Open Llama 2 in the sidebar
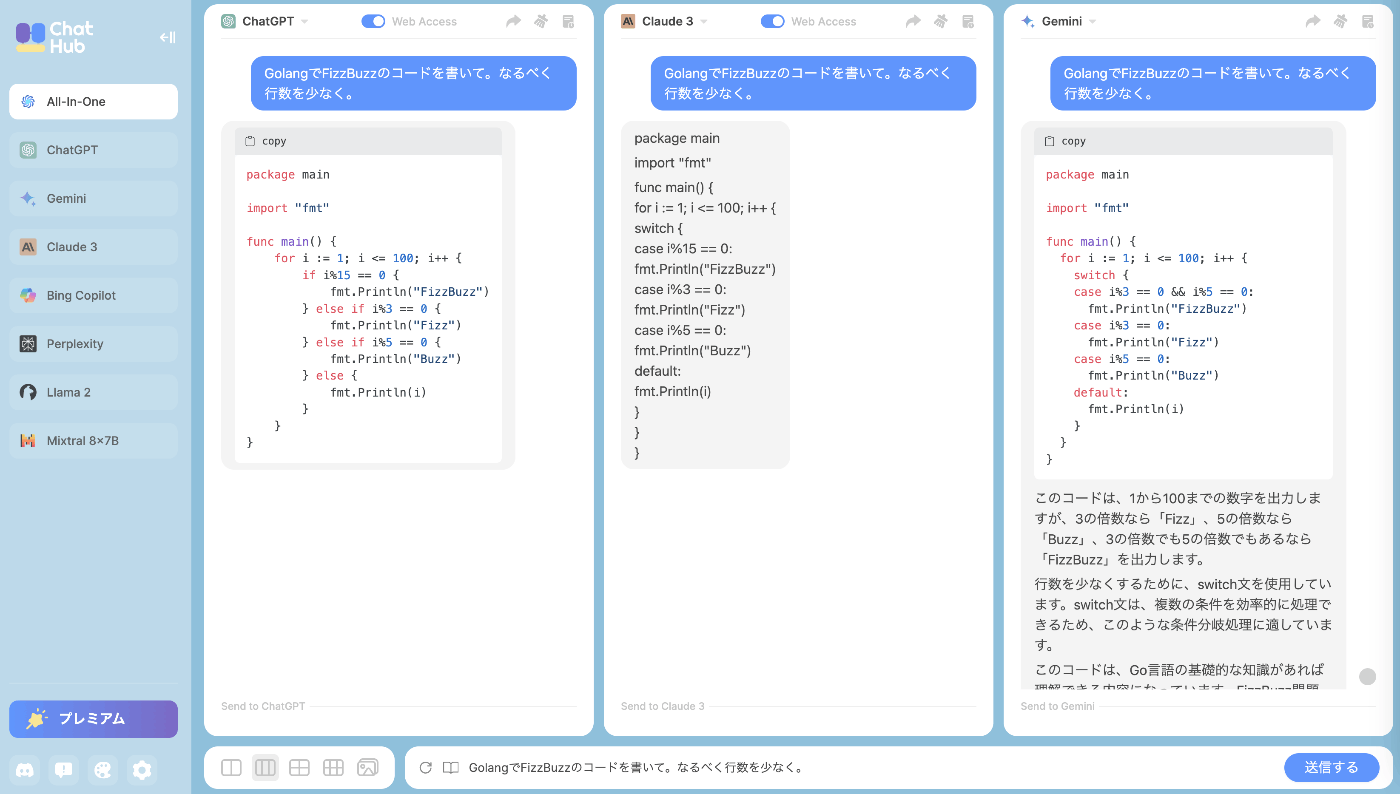The height and width of the screenshot is (794, 1400). 94,392
